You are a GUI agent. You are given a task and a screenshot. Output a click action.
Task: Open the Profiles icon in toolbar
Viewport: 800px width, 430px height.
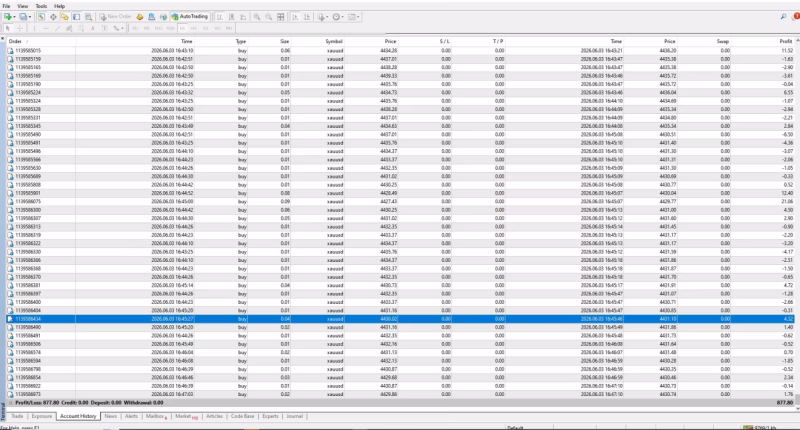(x=22, y=17)
